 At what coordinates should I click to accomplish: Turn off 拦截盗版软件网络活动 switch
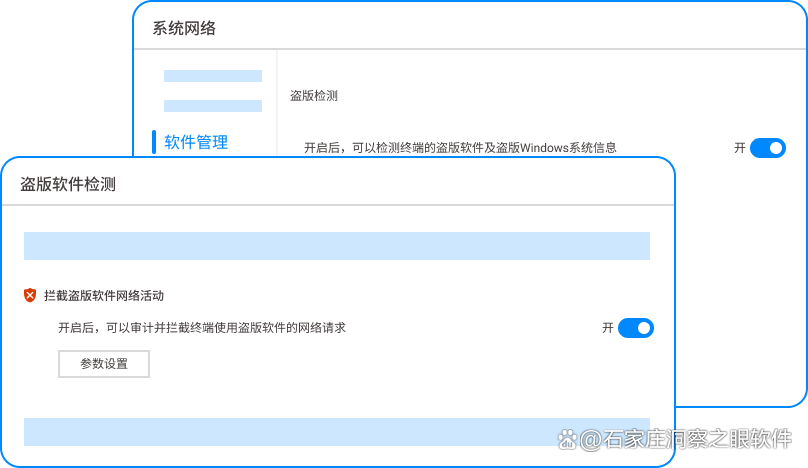point(636,328)
